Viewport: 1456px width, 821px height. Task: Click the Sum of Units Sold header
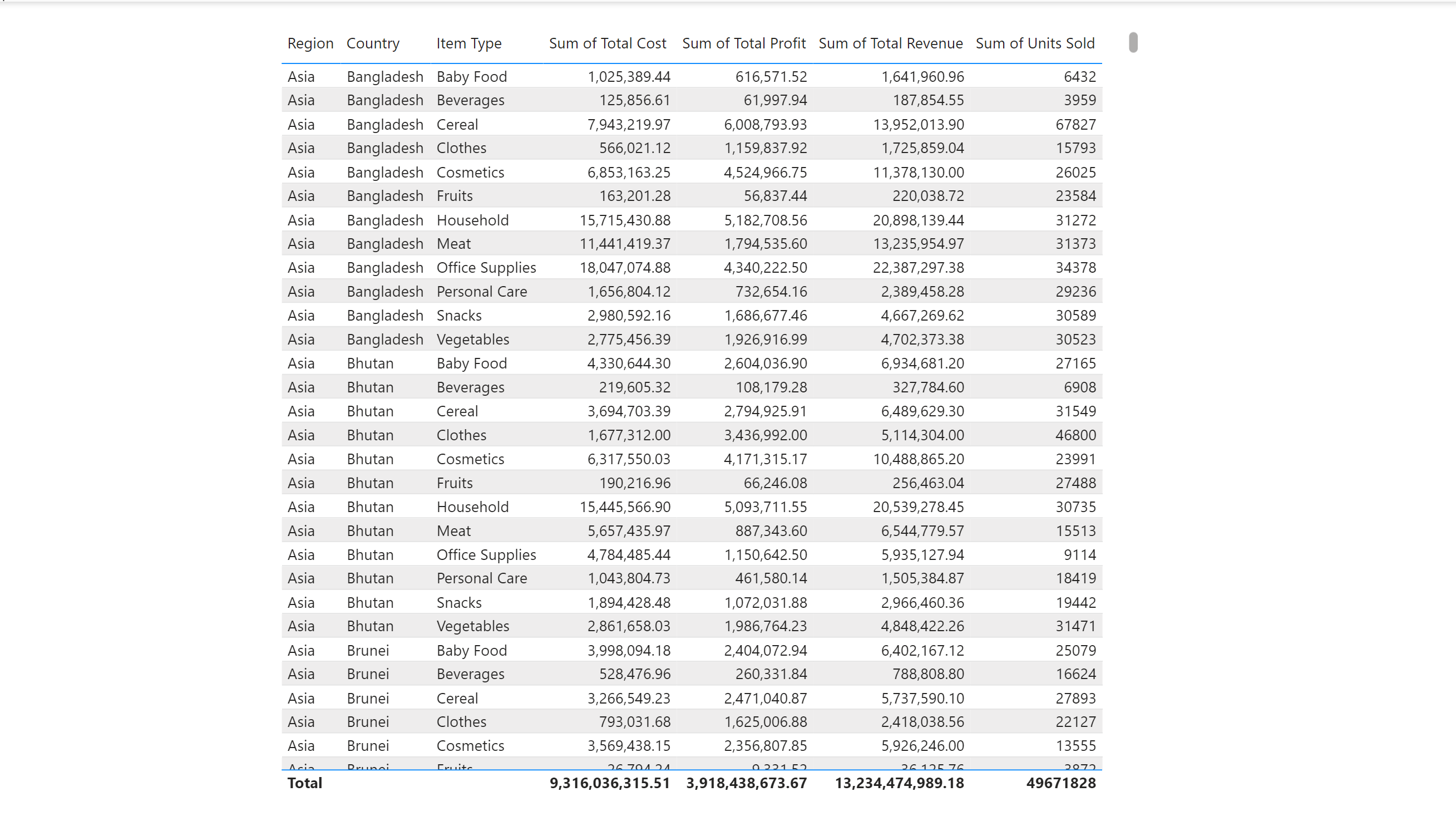click(x=1035, y=43)
